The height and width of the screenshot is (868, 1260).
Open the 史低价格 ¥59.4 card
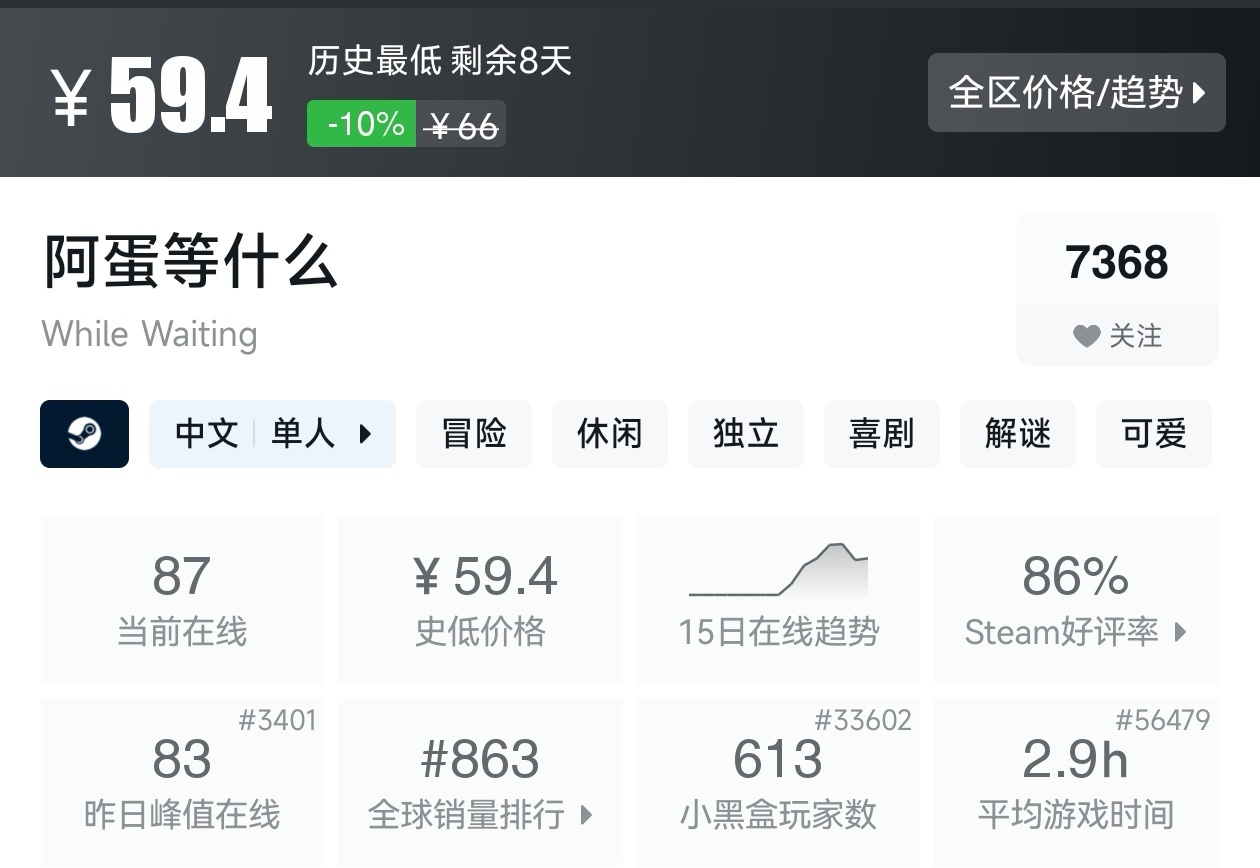pyautogui.click(x=480, y=599)
